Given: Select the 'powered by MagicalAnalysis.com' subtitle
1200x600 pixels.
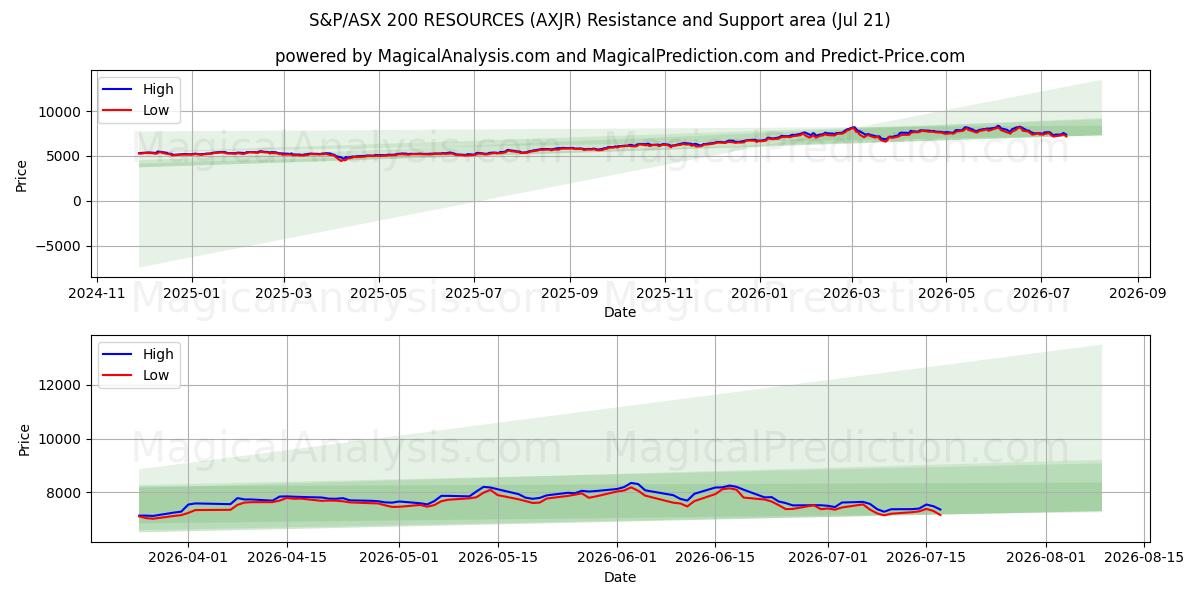Looking at the screenshot, I should (620, 56).
